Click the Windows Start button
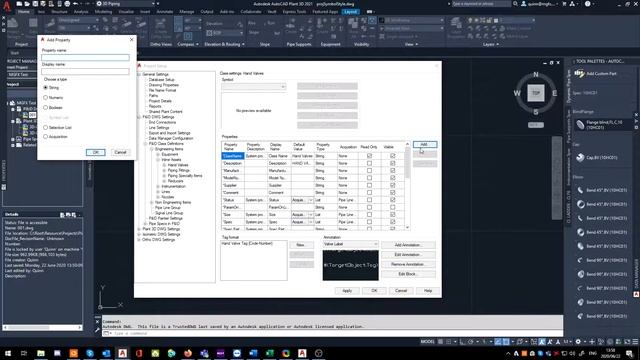This screenshot has width=640, height=360. point(8,353)
